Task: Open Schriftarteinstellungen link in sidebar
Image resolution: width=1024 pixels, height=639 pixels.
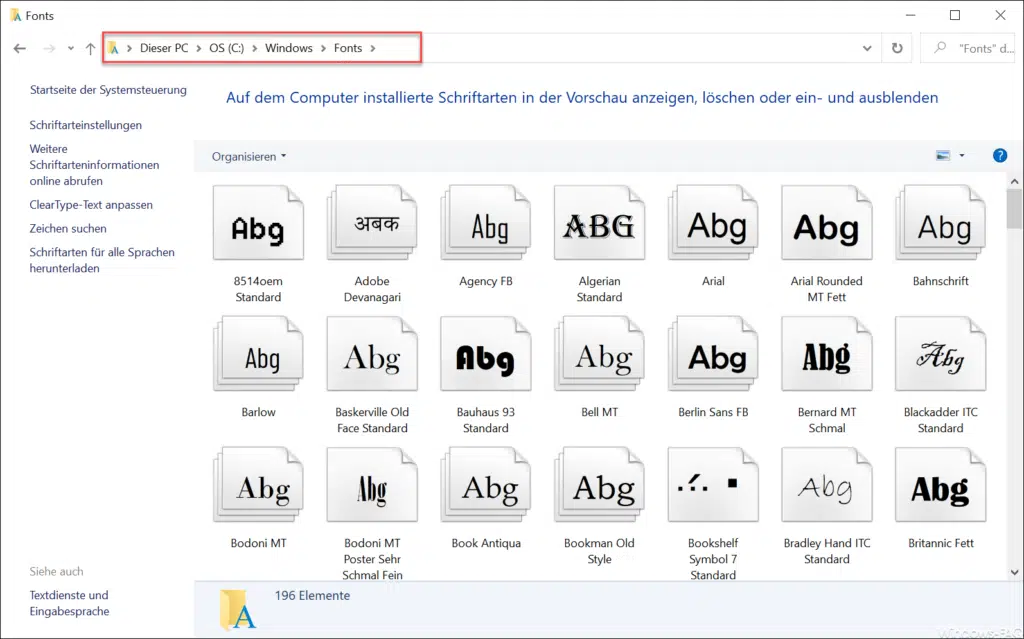Action: click(x=86, y=125)
